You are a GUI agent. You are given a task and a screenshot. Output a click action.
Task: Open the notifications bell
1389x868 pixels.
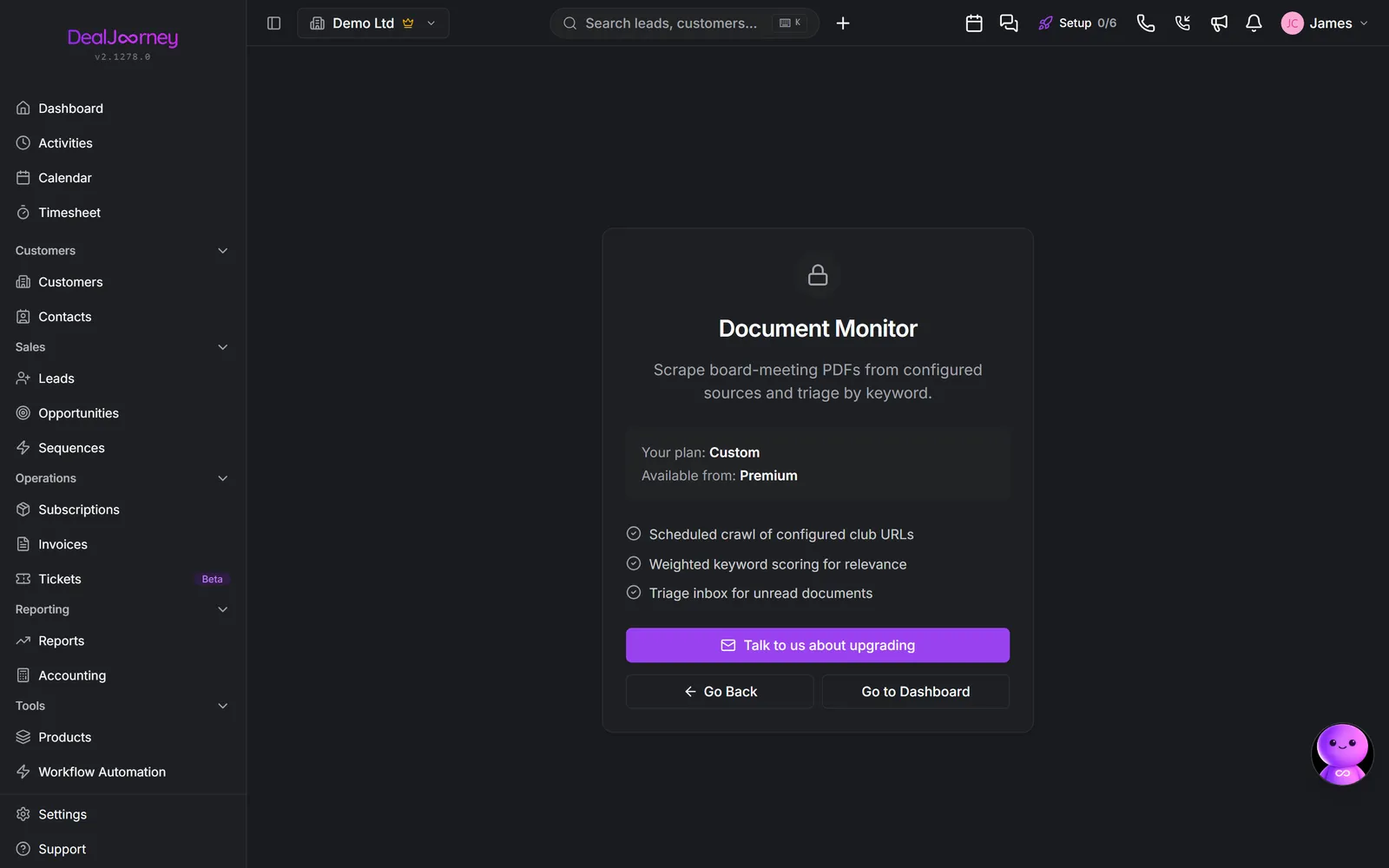point(1254,23)
